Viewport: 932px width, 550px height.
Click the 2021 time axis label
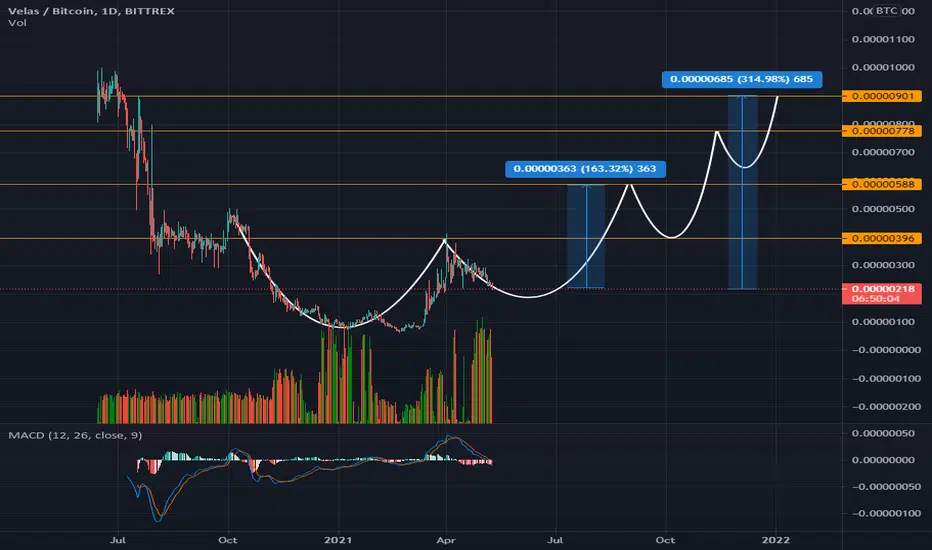pos(338,540)
